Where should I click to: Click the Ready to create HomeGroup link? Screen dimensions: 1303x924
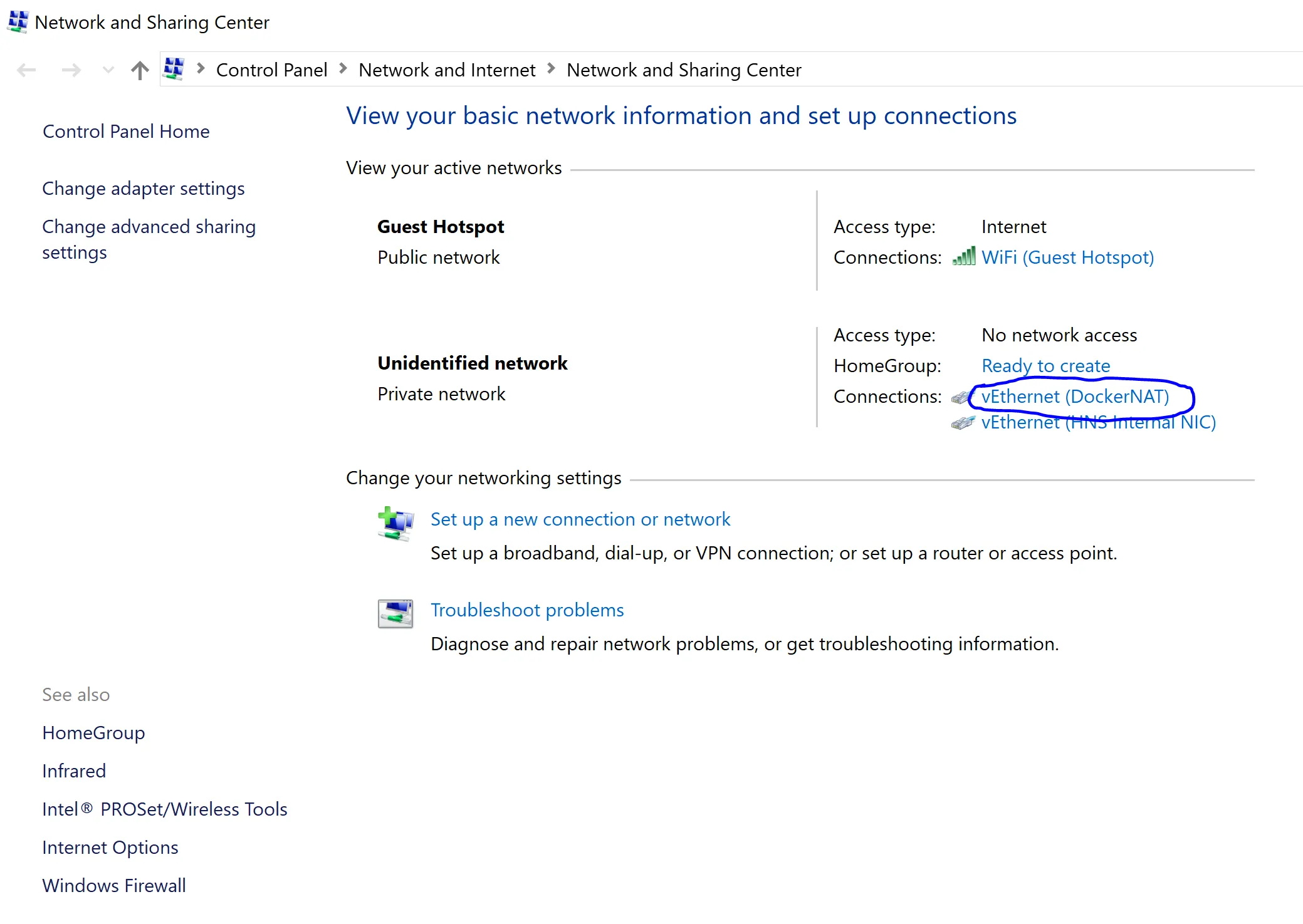click(1045, 366)
